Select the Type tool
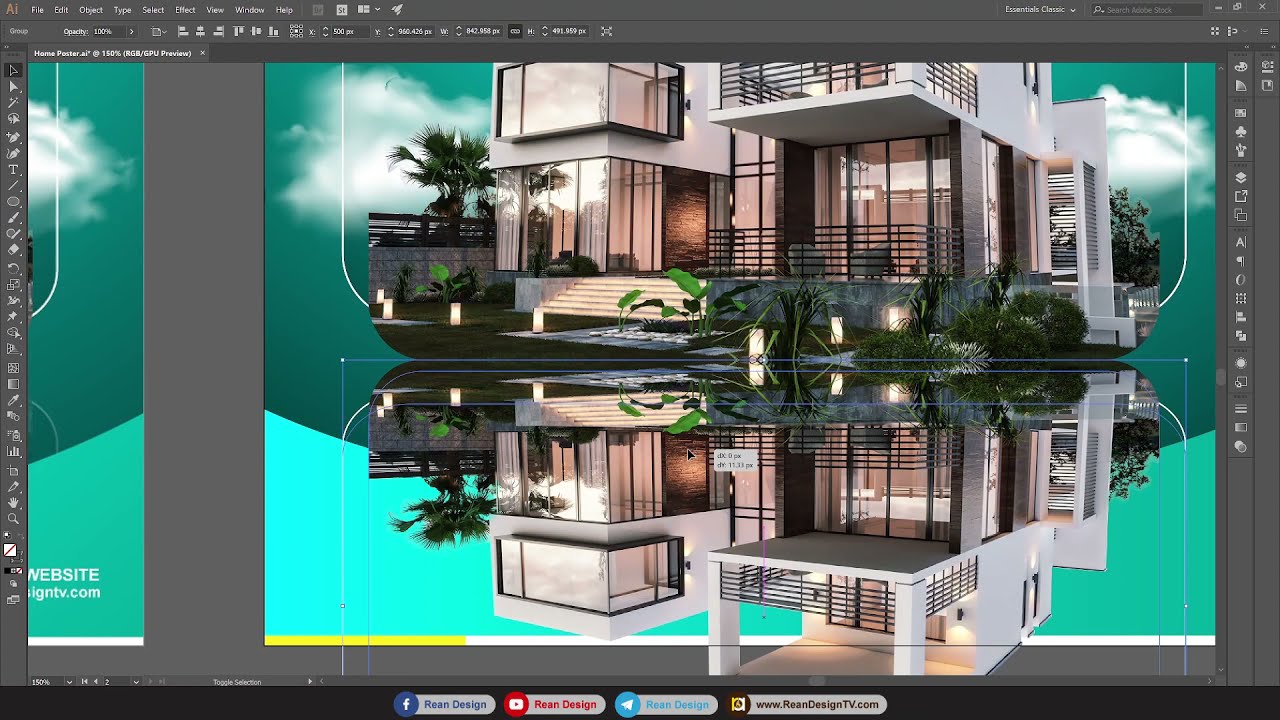1280x720 pixels. (x=14, y=169)
